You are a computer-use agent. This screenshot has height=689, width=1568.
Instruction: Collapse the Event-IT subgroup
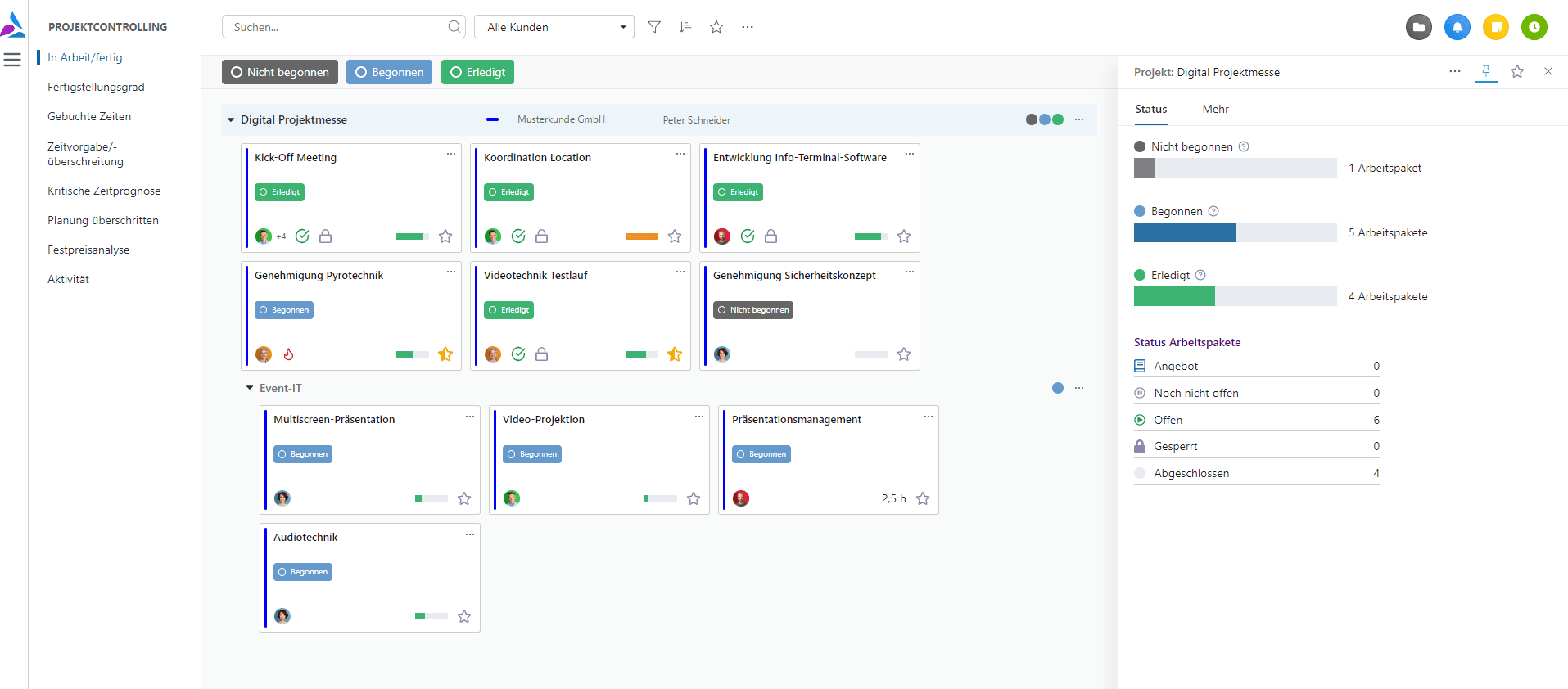point(250,388)
